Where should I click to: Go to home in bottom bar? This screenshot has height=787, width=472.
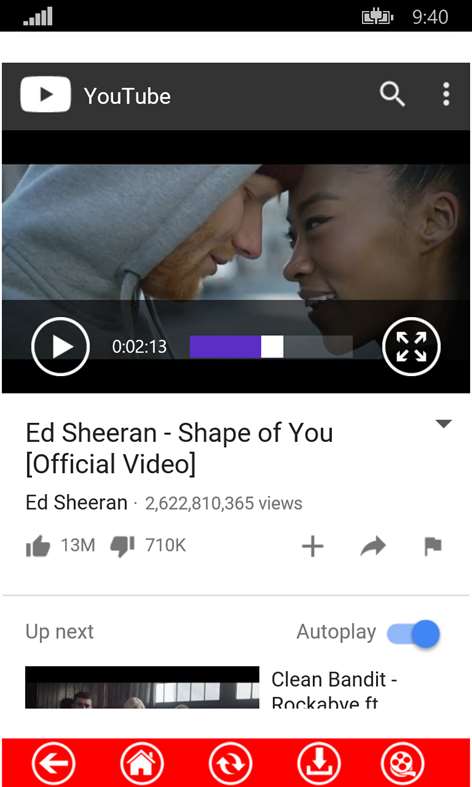[x=142, y=764]
